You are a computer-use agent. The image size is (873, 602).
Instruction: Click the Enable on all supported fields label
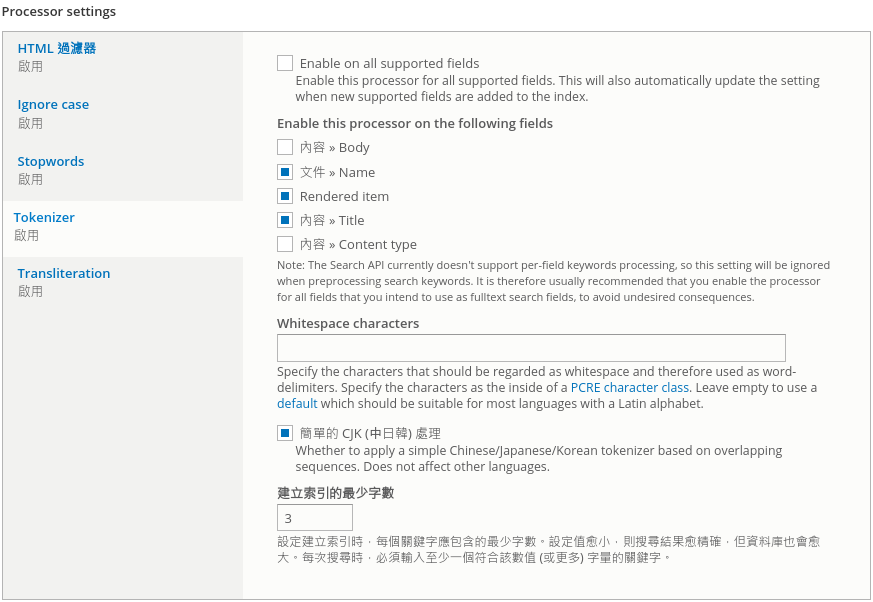389,63
